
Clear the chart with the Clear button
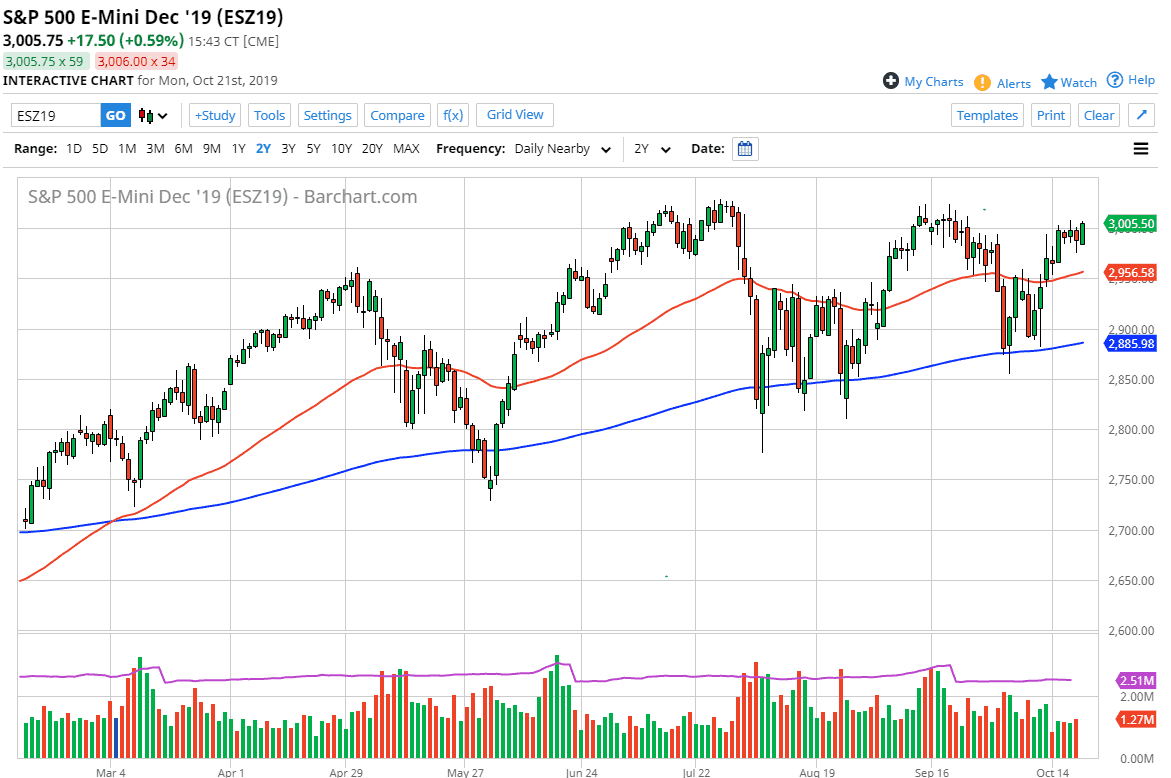[x=1098, y=115]
